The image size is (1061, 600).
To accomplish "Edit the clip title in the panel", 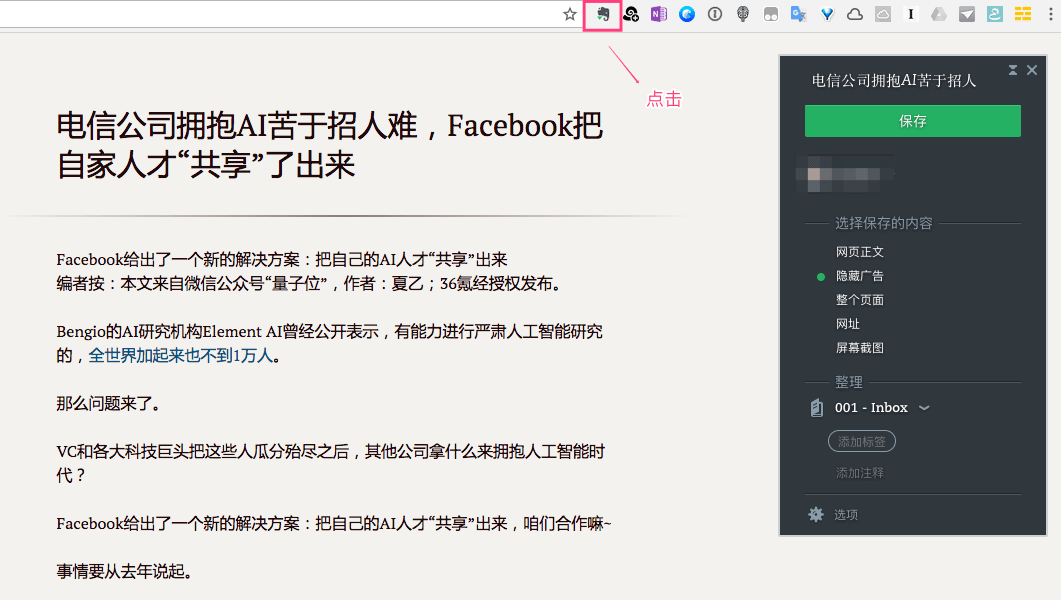I will [x=893, y=81].
